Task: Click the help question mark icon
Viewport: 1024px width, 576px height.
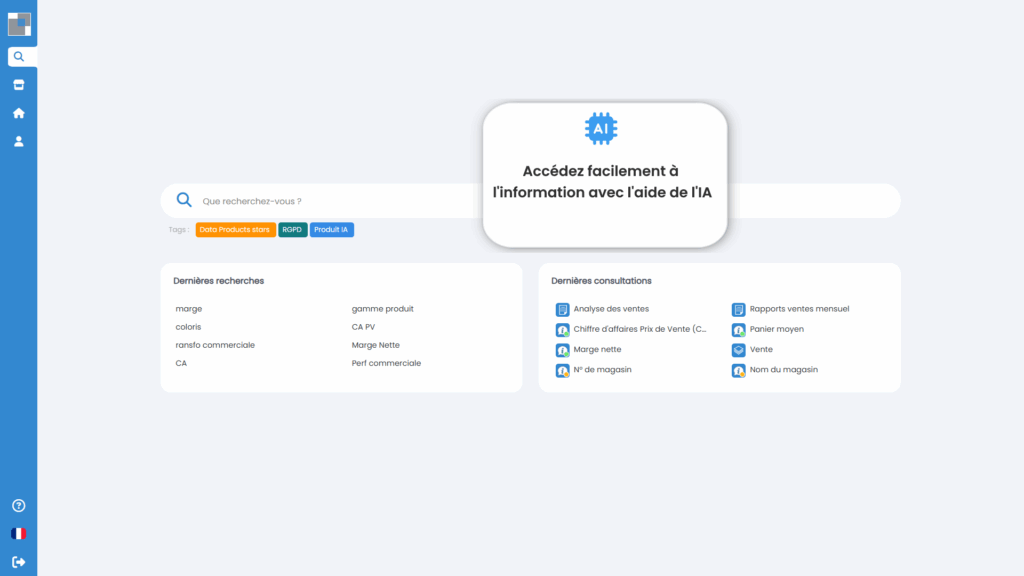Action: pos(18,506)
